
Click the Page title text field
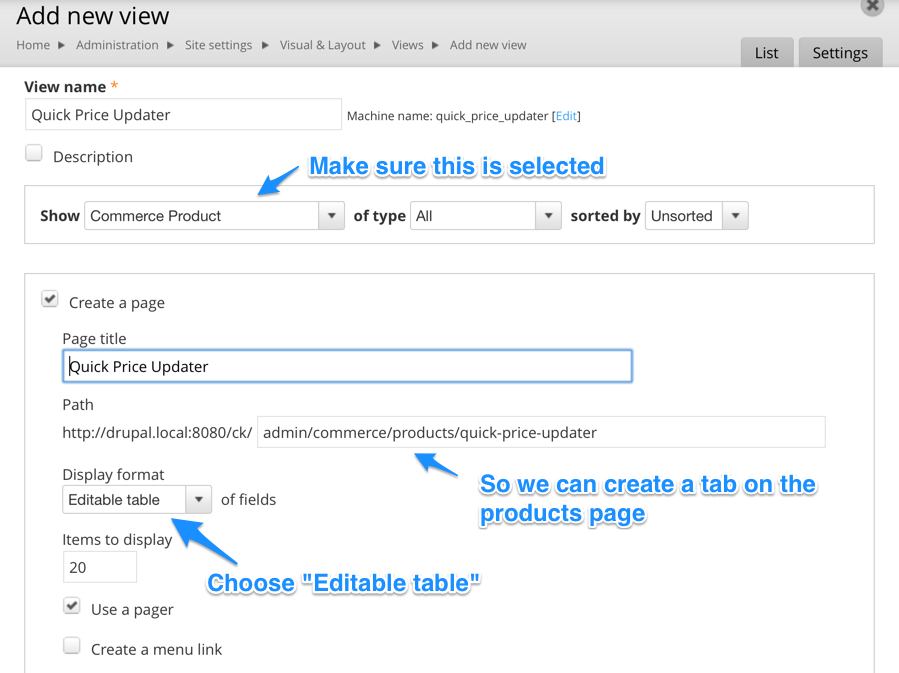(347, 366)
